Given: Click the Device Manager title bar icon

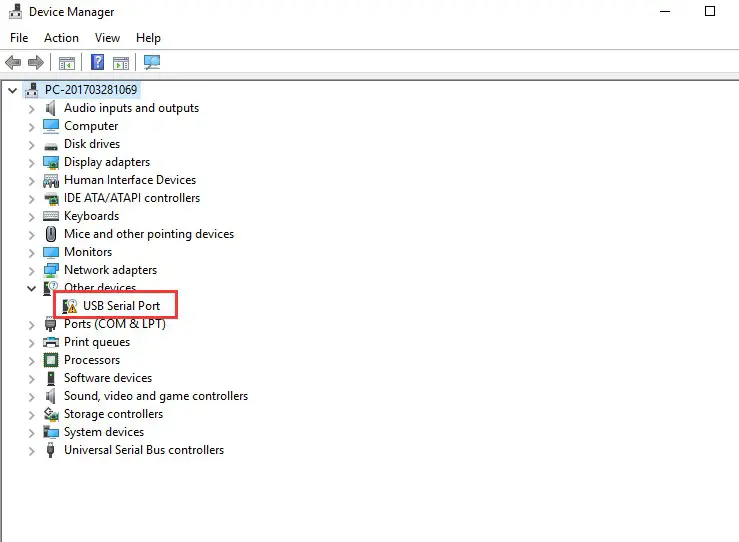Looking at the screenshot, I should point(15,11).
